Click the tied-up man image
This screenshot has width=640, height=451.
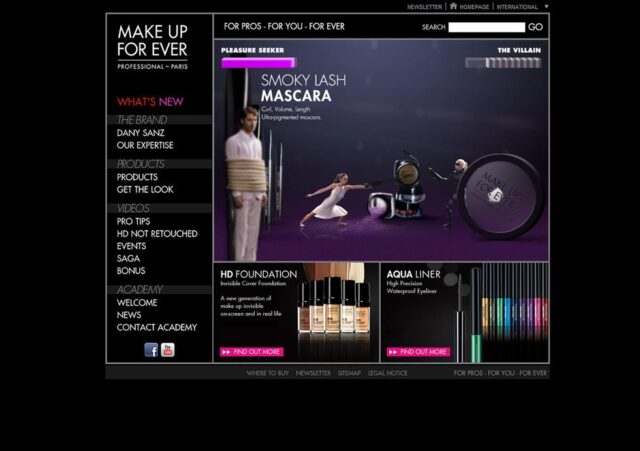click(x=246, y=184)
